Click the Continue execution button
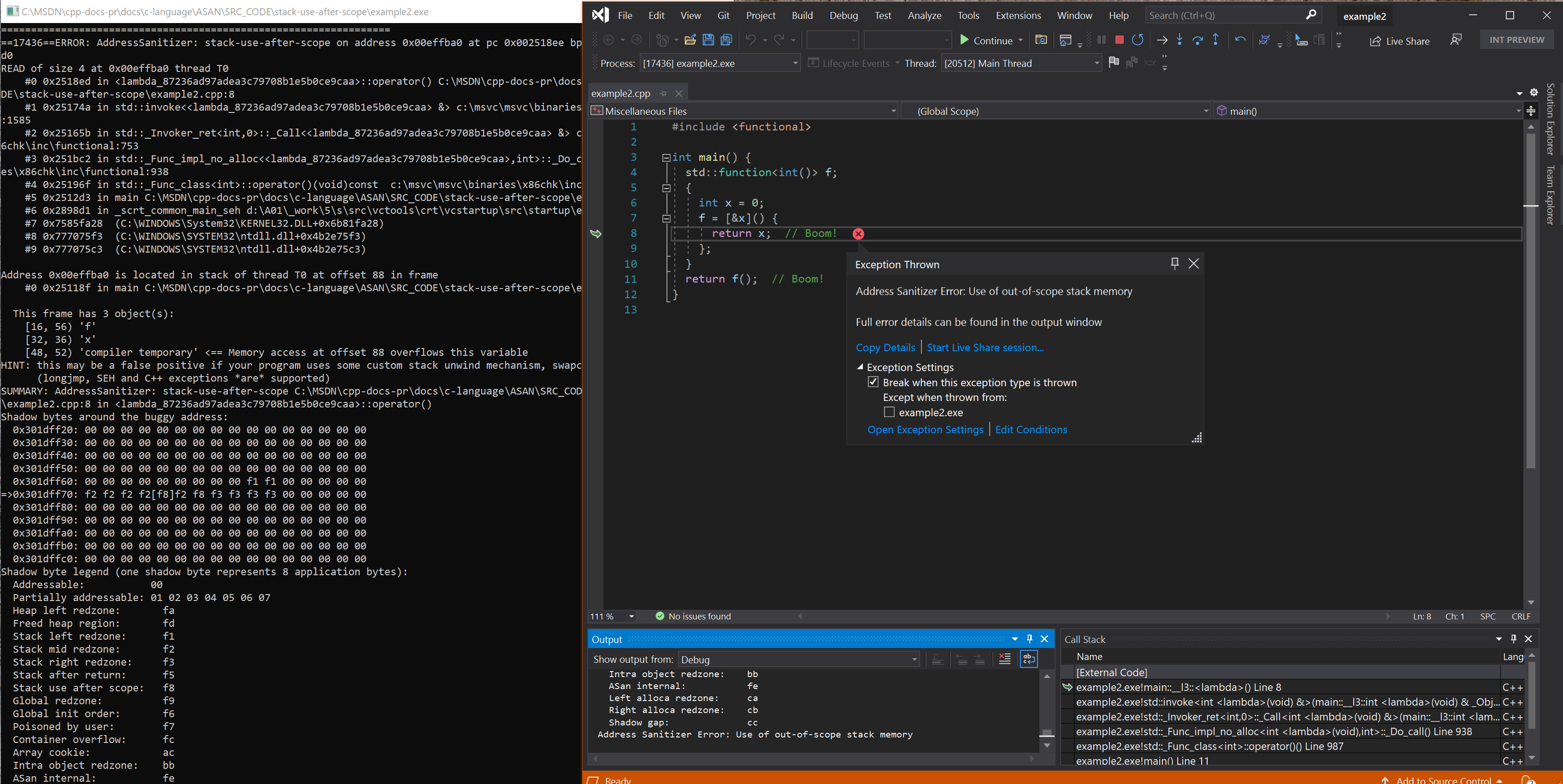The image size is (1563, 784). [986, 40]
